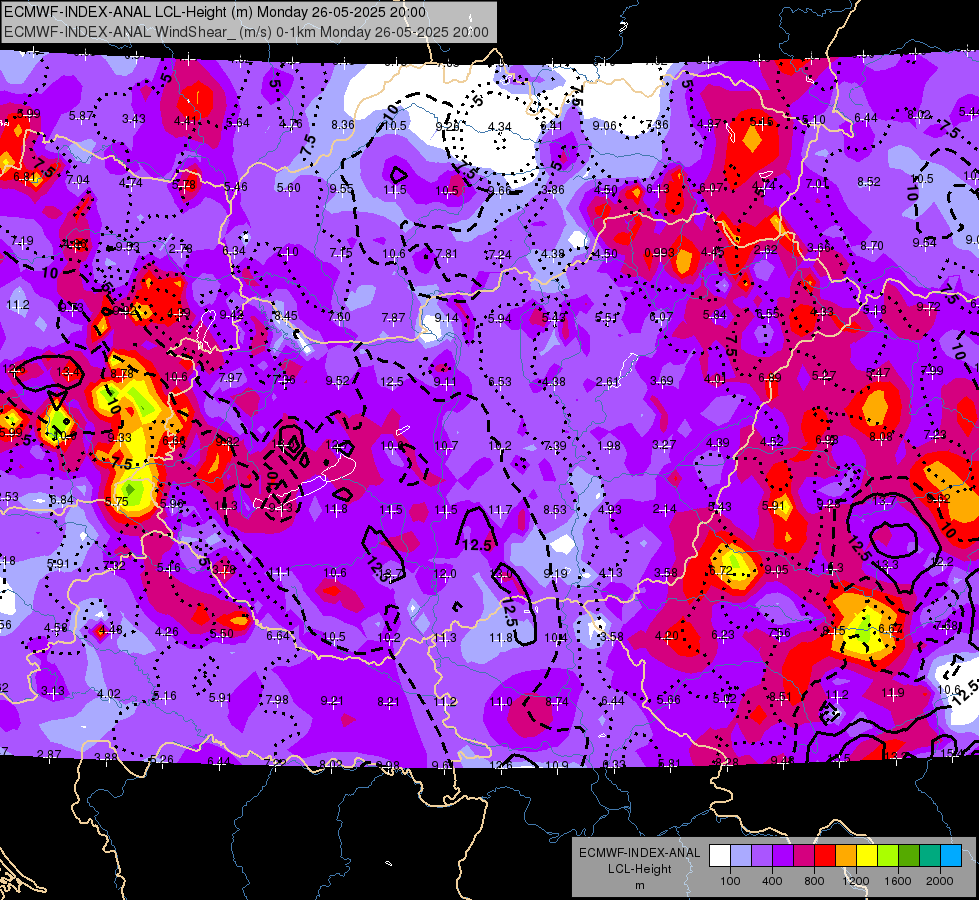Click the legend text ECMWF-INDEX-ANAL
979x900 pixels.
tap(639, 853)
